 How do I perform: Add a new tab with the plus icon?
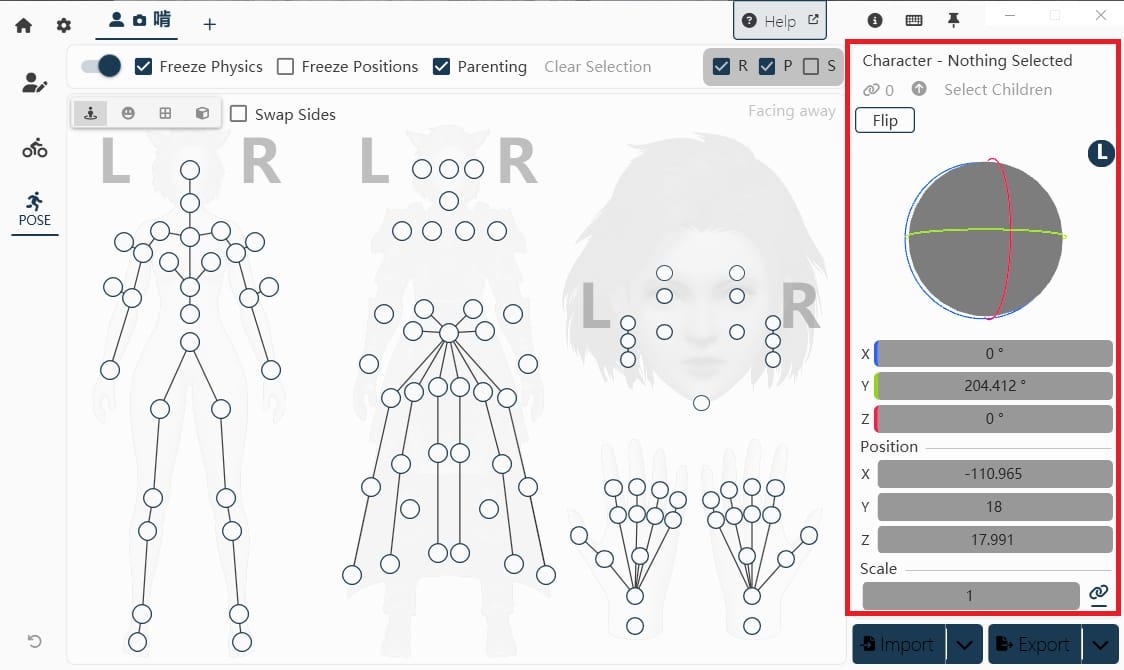point(209,24)
